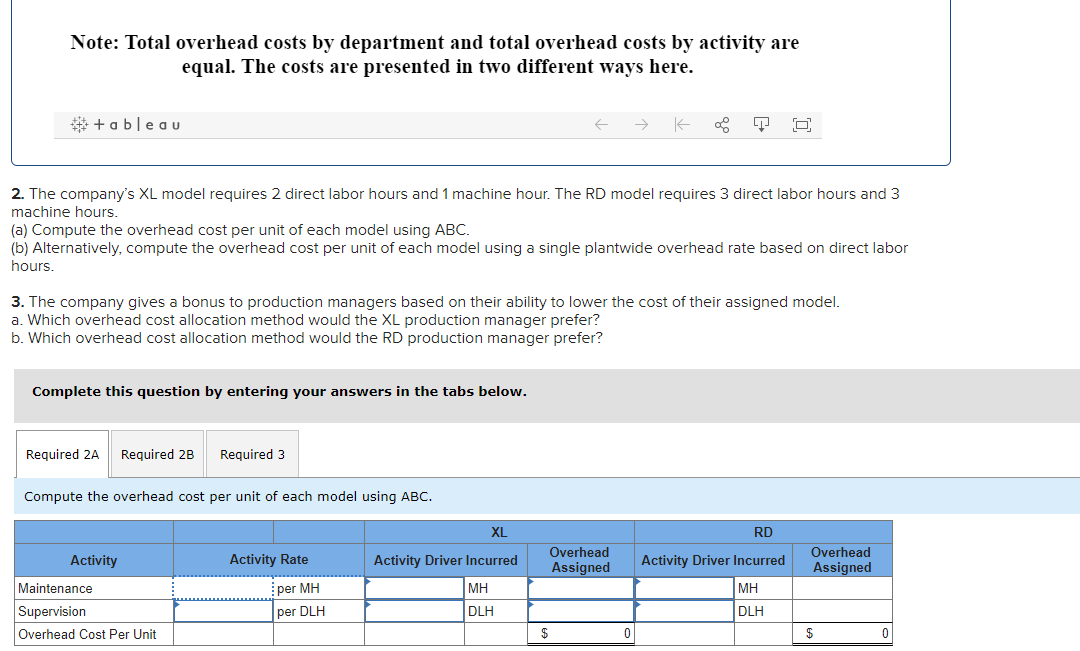Click the RD Supervision DLH unit label
The height and width of the screenshot is (651, 1080).
pyautogui.click(x=751, y=611)
